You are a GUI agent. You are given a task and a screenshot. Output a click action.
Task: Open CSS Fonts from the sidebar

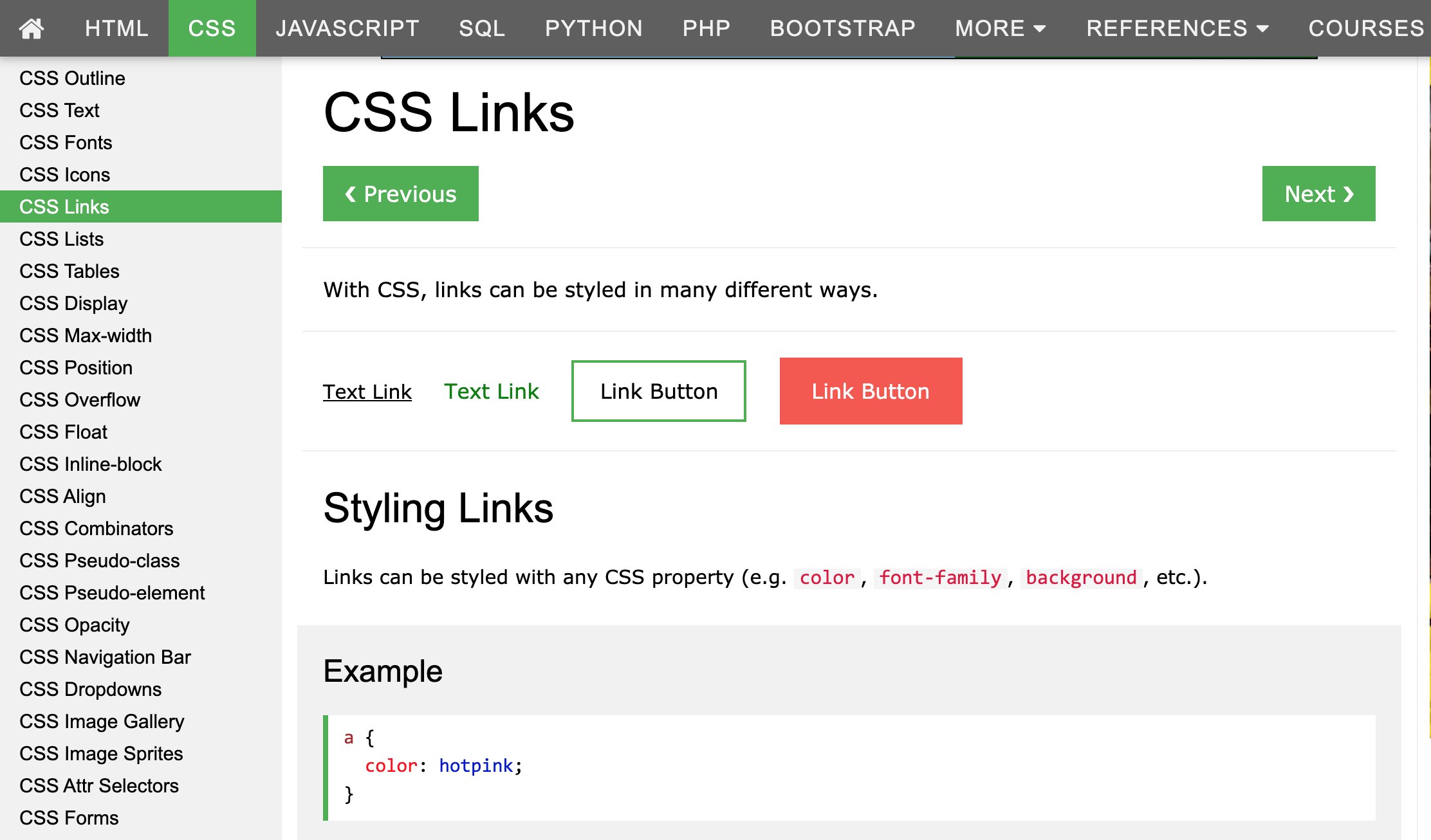click(x=66, y=142)
